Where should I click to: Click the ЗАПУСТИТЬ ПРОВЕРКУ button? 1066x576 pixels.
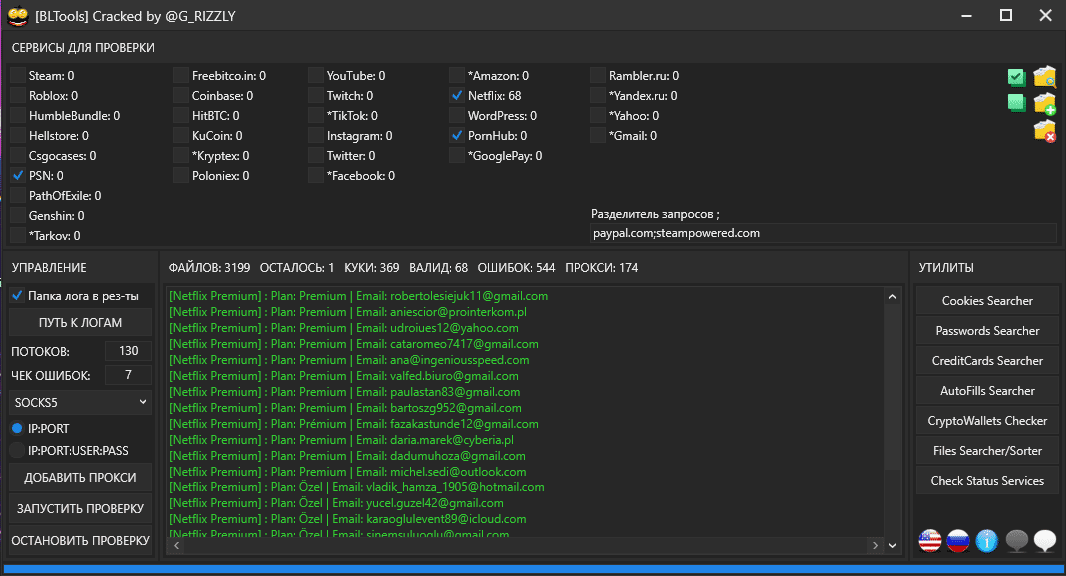coord(80,509)
